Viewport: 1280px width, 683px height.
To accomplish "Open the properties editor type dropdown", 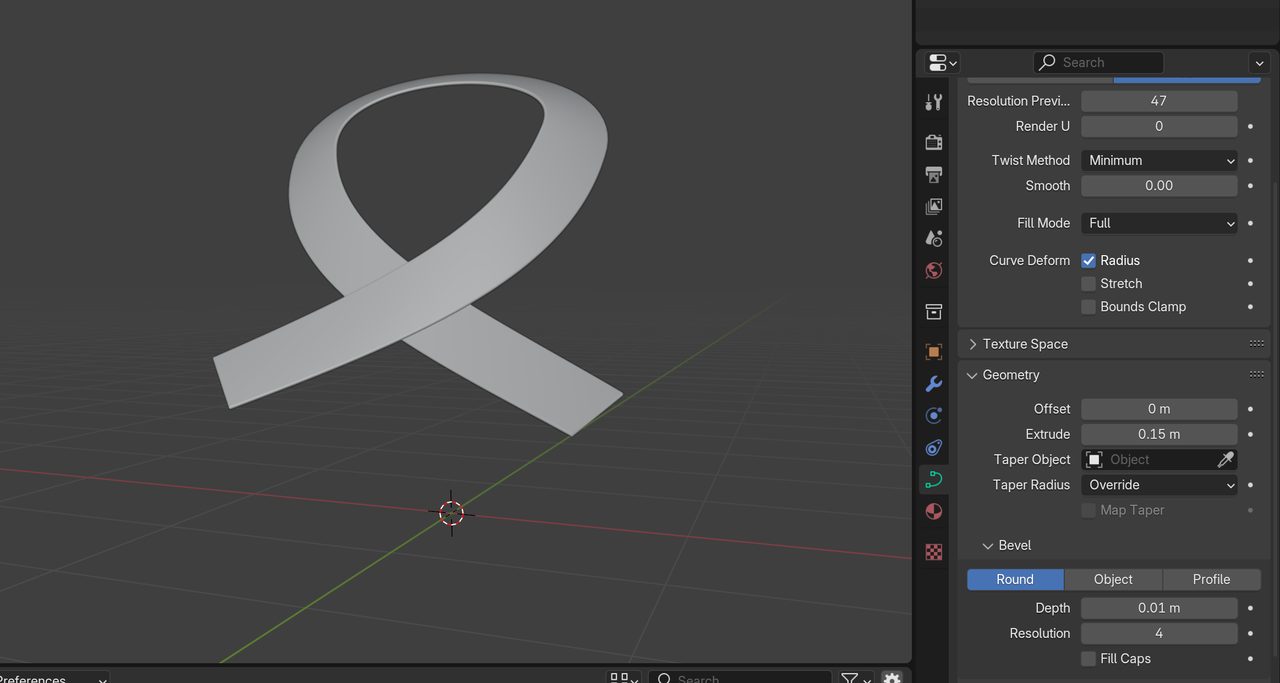I will [x=943, y=62].
